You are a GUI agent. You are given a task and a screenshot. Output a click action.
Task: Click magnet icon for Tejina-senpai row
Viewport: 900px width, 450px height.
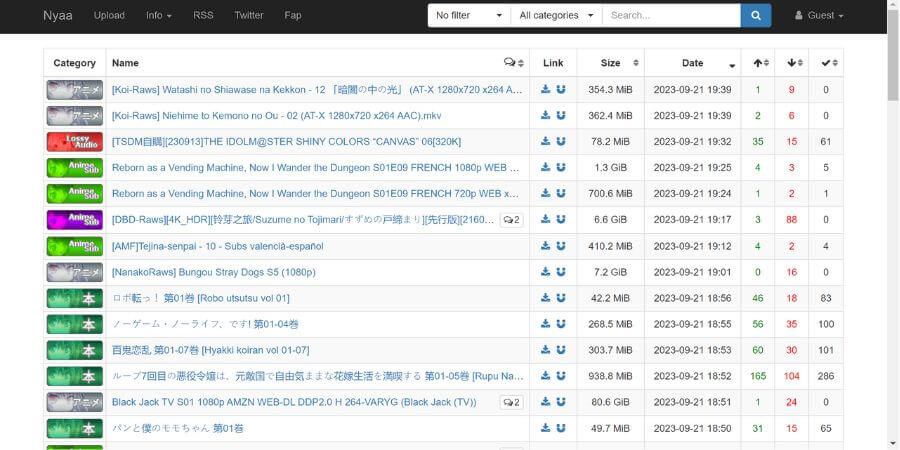561,246
